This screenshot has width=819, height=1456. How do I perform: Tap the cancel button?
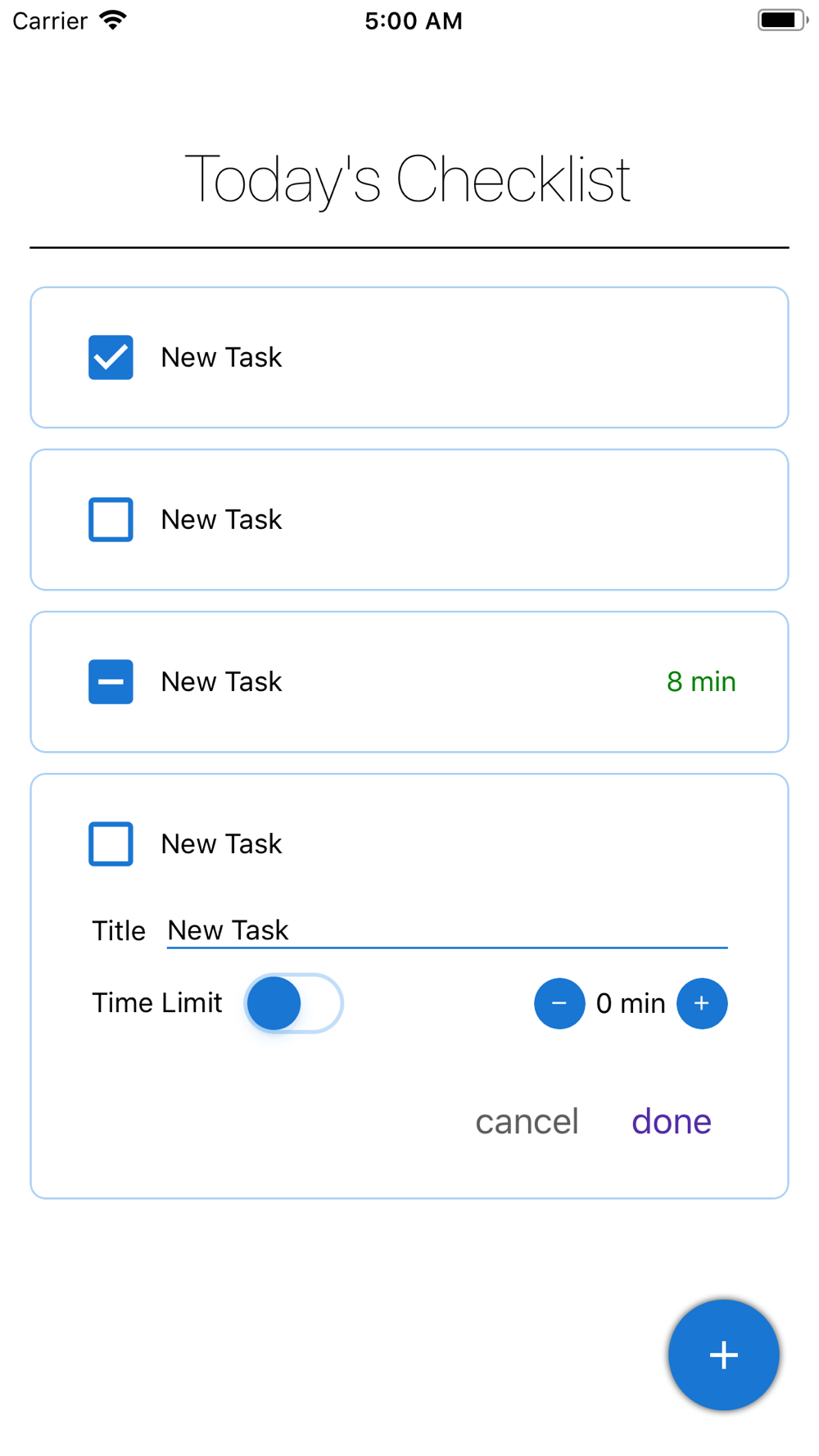(x=527, y=1121)
